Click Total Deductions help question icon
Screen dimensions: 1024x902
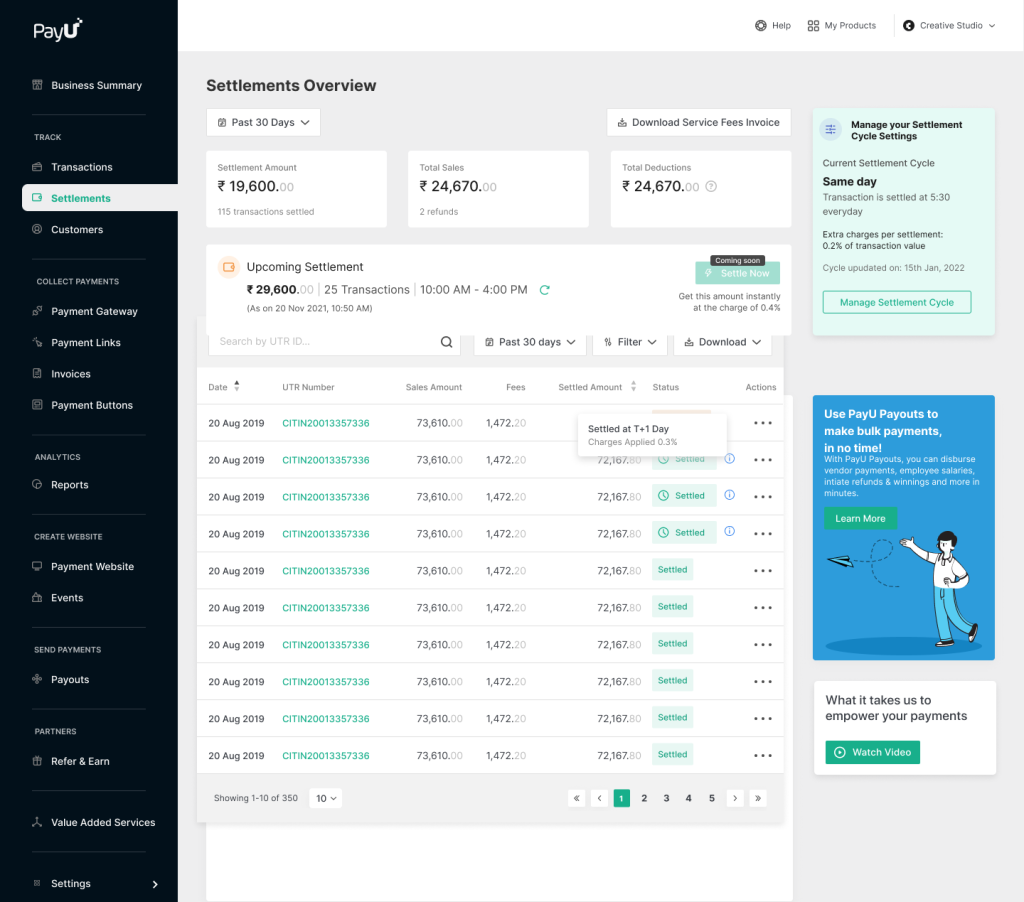click(711, 187)
